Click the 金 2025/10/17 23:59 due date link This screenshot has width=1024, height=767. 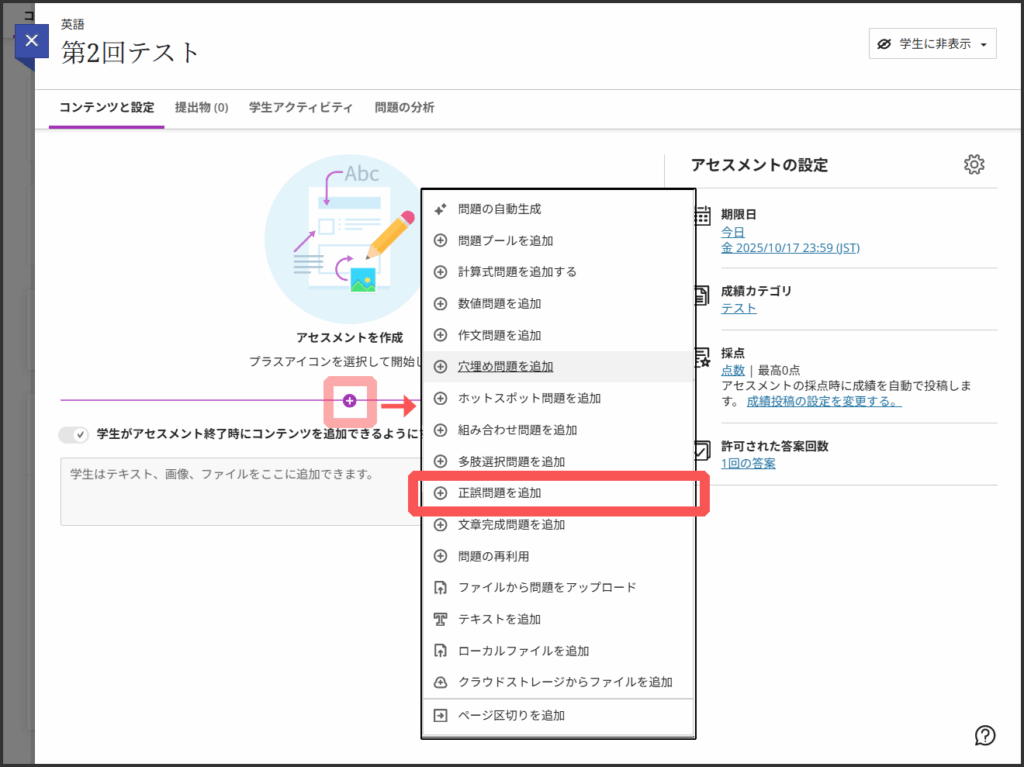(x=790, y=248)
